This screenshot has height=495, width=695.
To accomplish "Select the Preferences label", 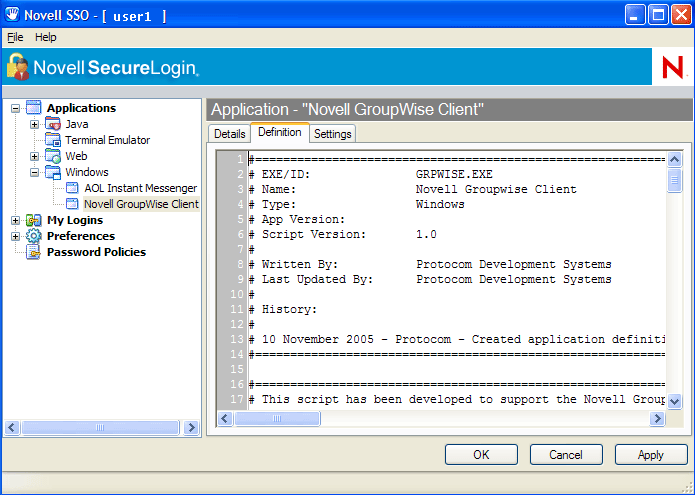I will 81,236.
